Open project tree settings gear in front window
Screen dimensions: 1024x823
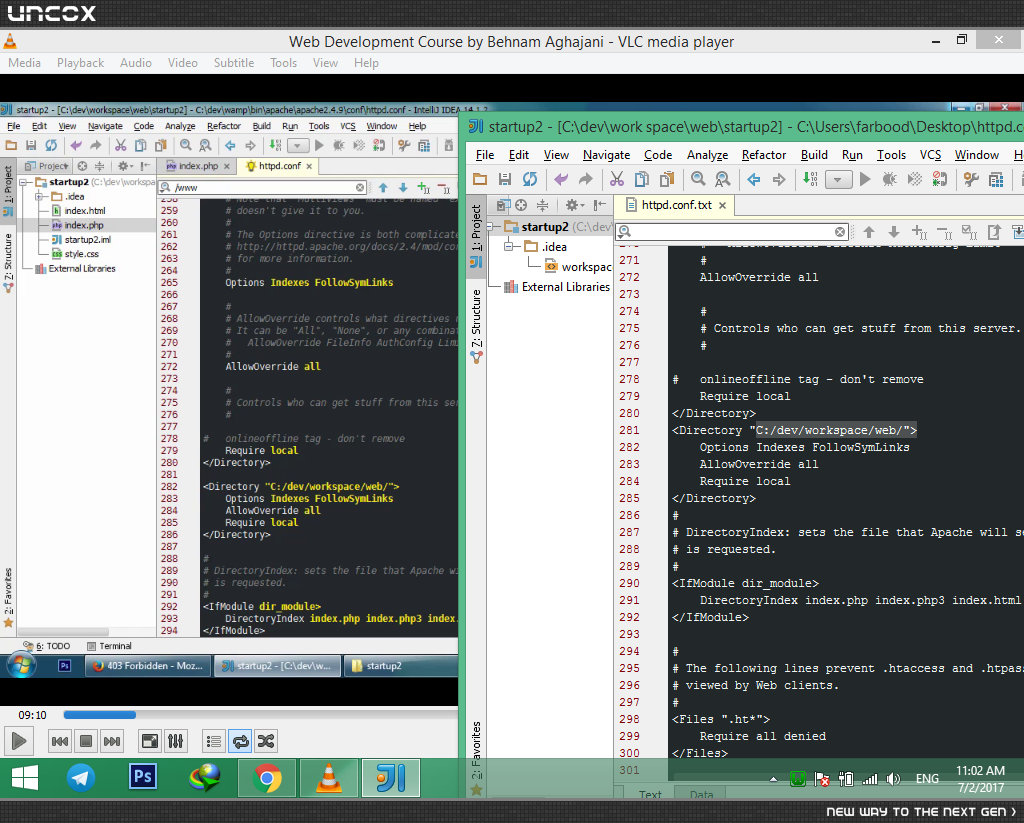[x=573, y=205]
